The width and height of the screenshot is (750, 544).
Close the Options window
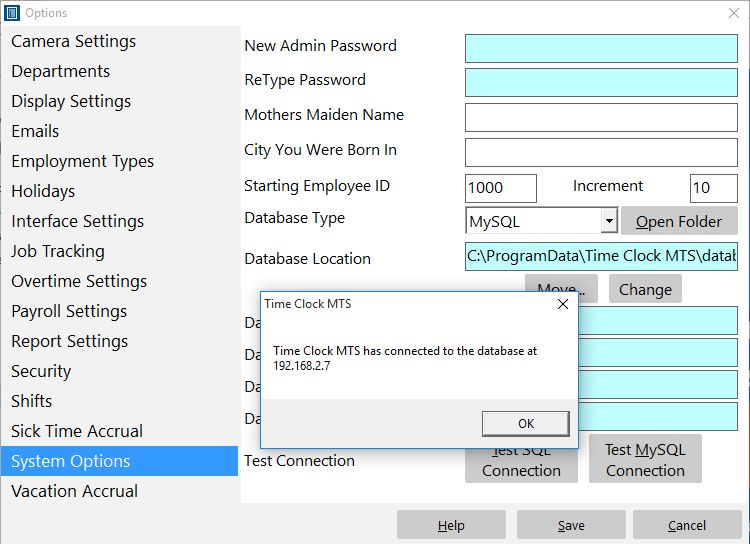click(x=734, y=13)
